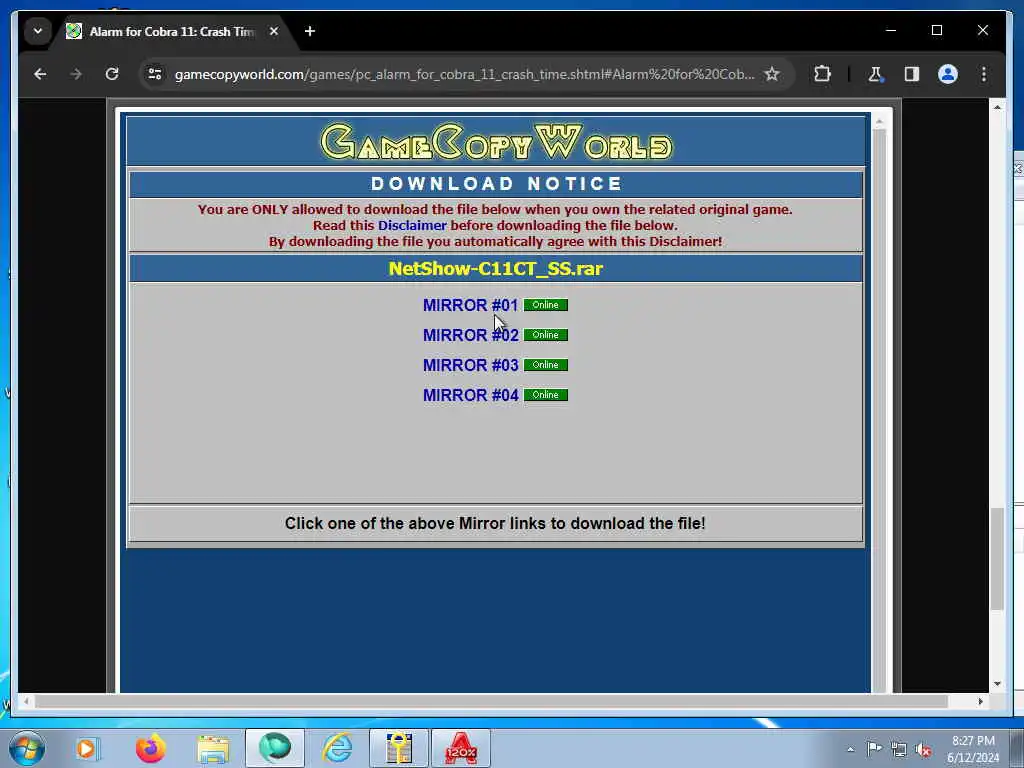The width and height of the screenshot is (1024, 768).
Task: Open File Explorer from the taskbar
Action: [213, 748]
